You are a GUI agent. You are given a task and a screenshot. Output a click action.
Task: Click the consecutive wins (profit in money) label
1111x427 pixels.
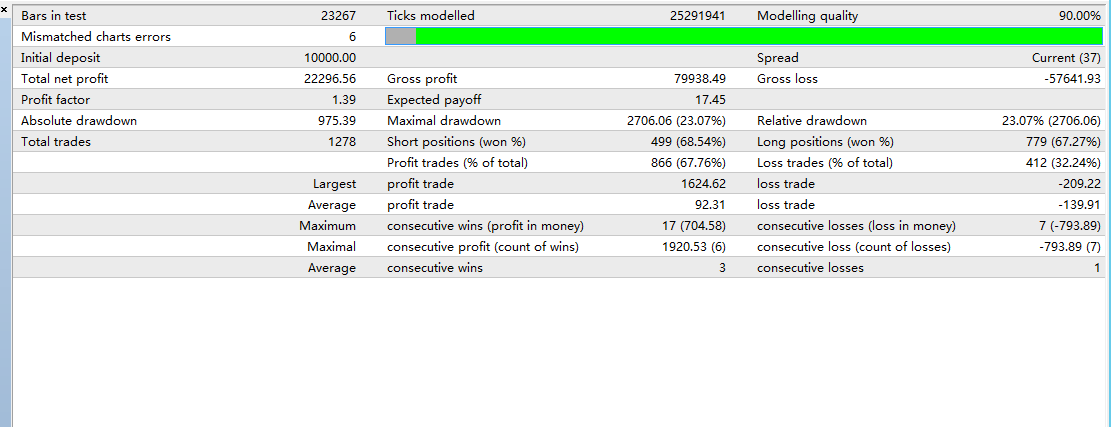pos(485,226)
